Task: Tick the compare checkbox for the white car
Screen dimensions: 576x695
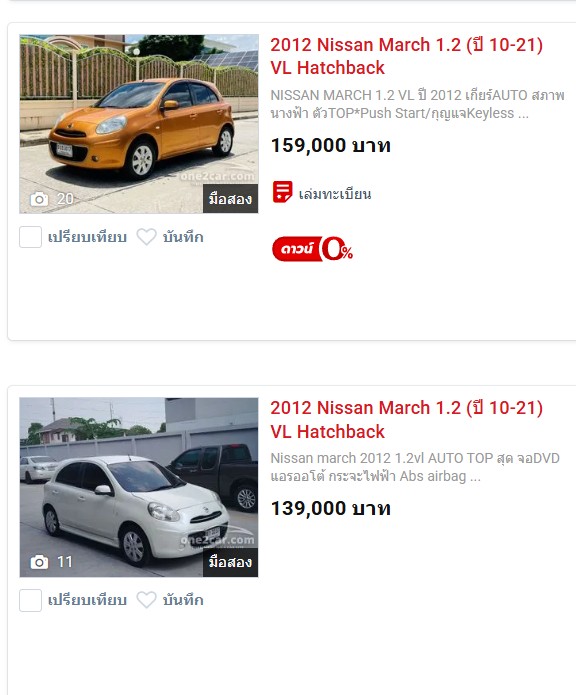Action: [31, 600]
